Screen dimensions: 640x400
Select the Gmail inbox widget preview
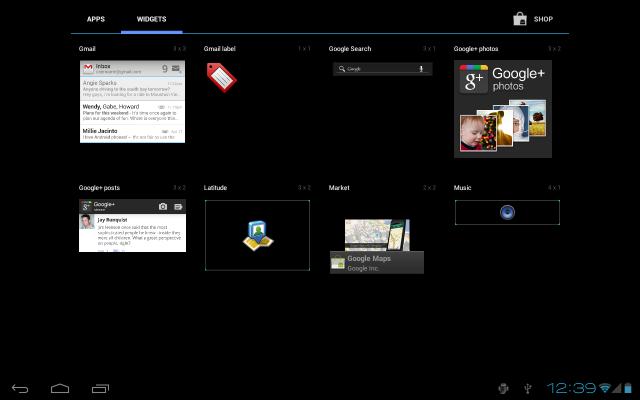click(132, 101)
